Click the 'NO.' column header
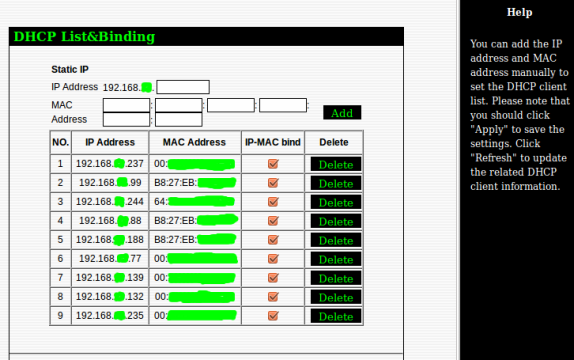Viewport: 574px width, 360px height. (x=60, y=142)
